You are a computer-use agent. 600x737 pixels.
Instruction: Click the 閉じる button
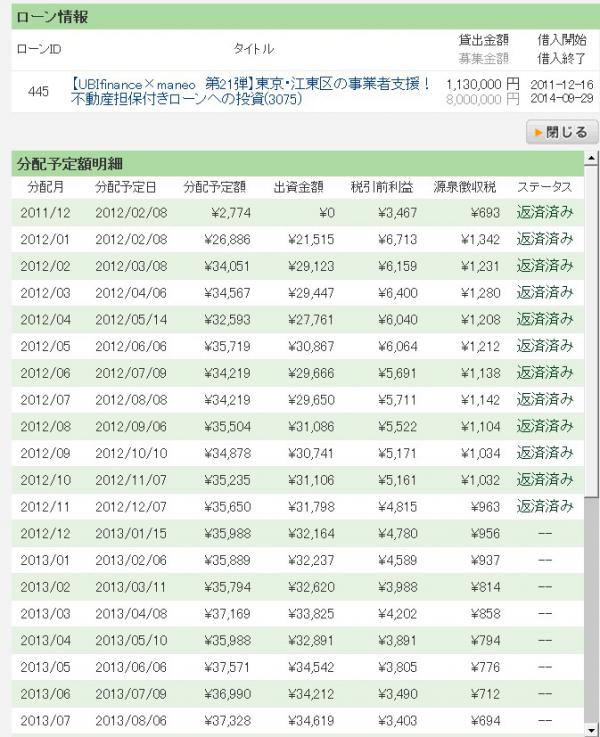(x=562, y=132)
